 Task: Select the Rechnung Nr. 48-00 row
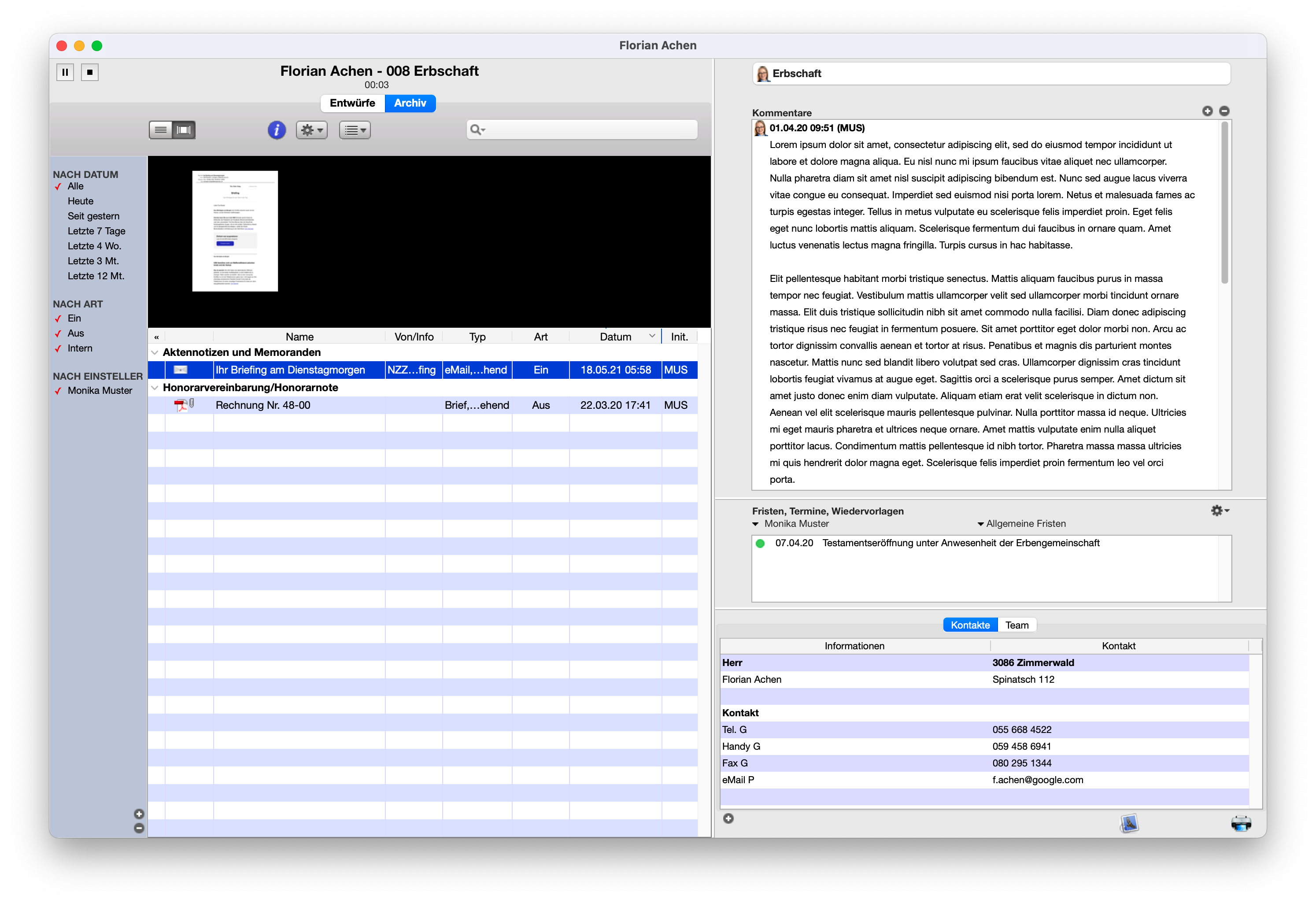pos(422,406)
